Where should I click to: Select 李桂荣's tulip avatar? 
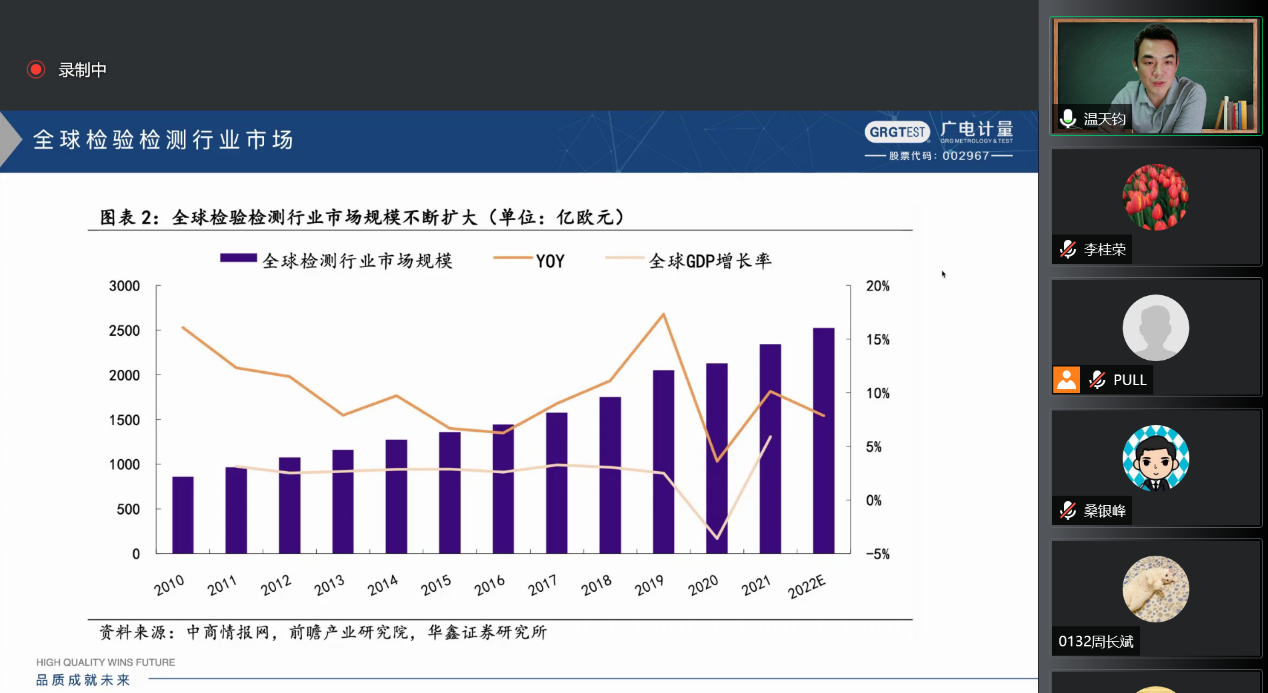1155,197
